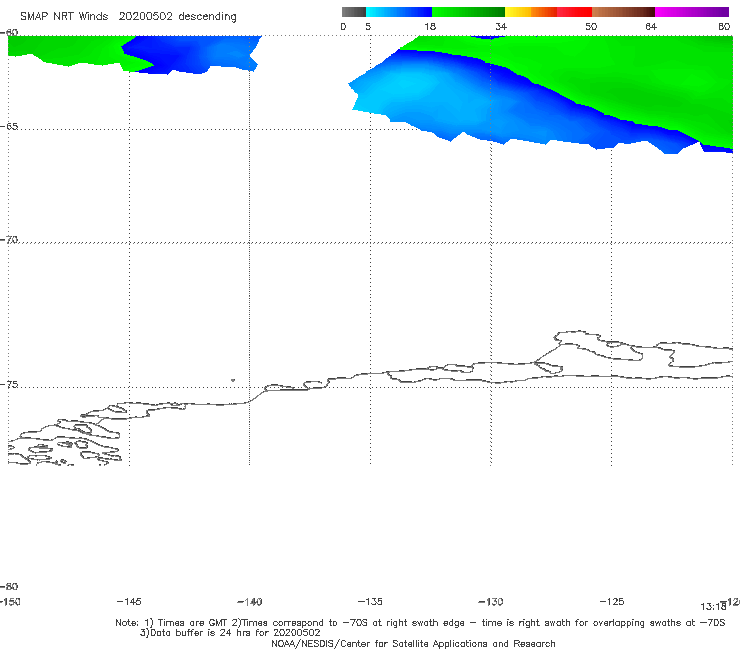Click the coastline island outline near -127 longitude
The height and width of the screenshot is (650, 740).
[599, 346]
